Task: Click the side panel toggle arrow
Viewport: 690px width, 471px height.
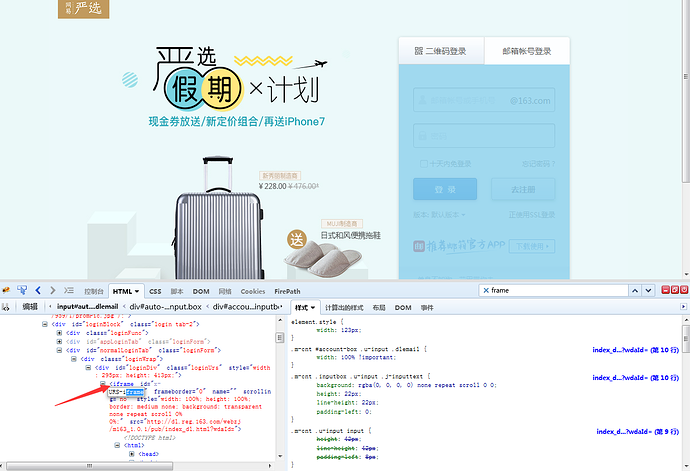Action: pyautogui.click(x=683, y=306)
